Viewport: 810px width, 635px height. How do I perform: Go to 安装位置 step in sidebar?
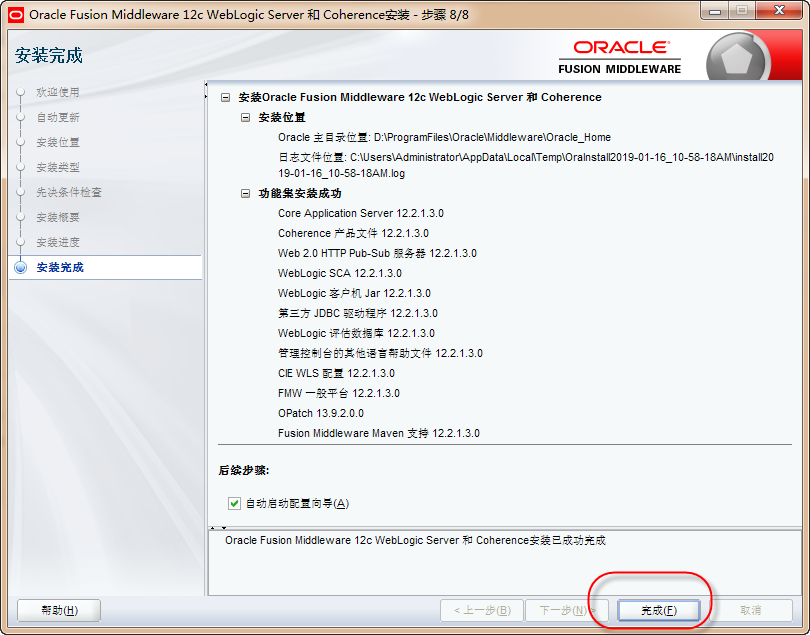(x=58, y=142)
